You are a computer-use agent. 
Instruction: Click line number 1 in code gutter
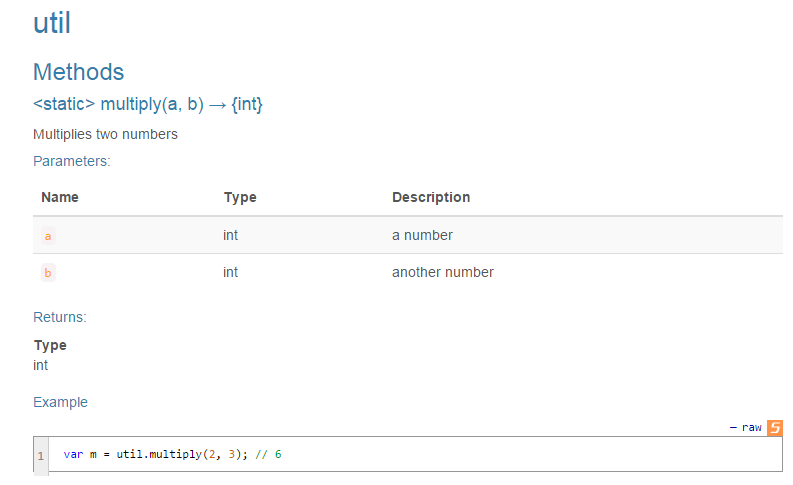(41, 455)
